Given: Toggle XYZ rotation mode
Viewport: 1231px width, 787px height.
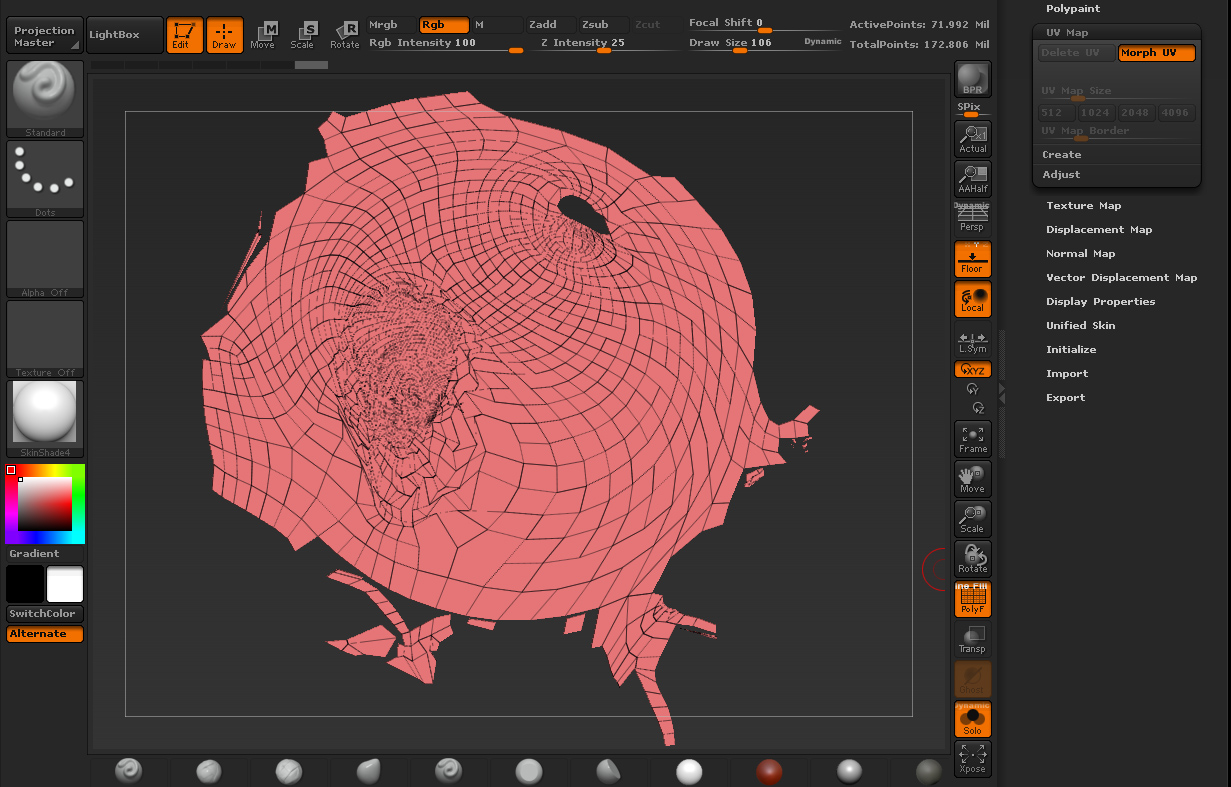Looking at the screenshot, I should (973, 370).
